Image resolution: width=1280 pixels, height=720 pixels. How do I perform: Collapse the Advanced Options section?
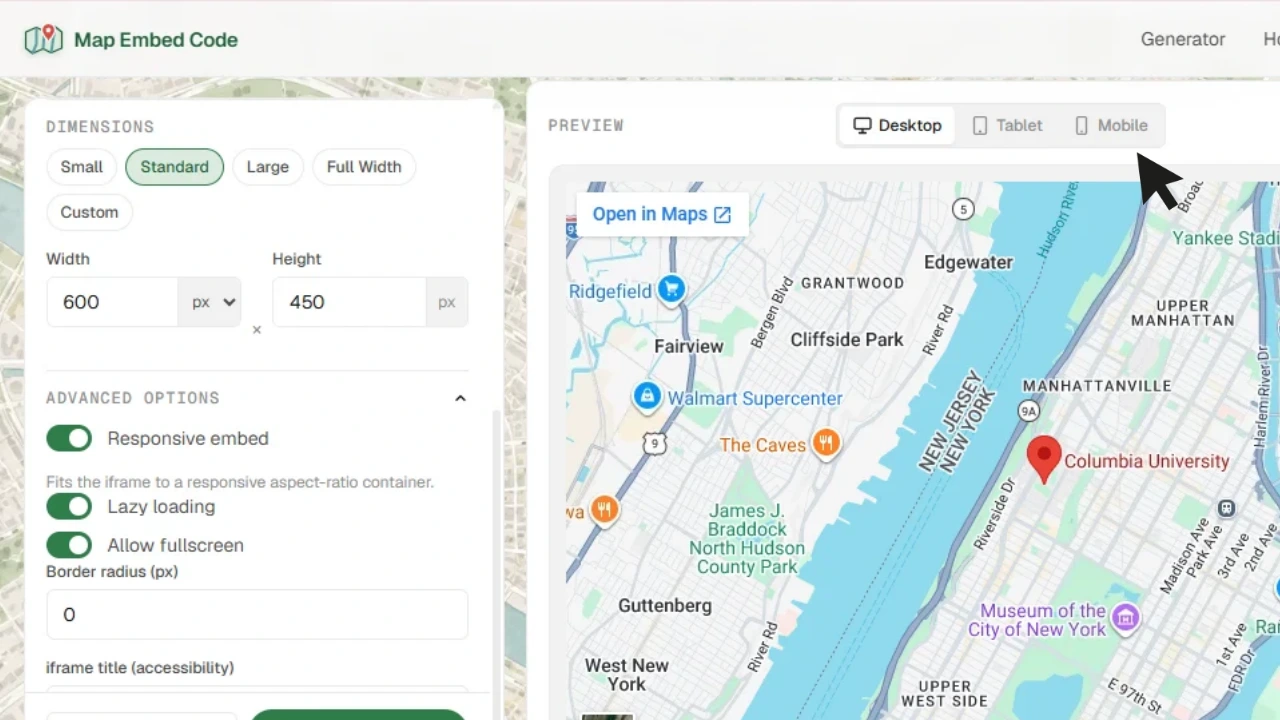460,398
